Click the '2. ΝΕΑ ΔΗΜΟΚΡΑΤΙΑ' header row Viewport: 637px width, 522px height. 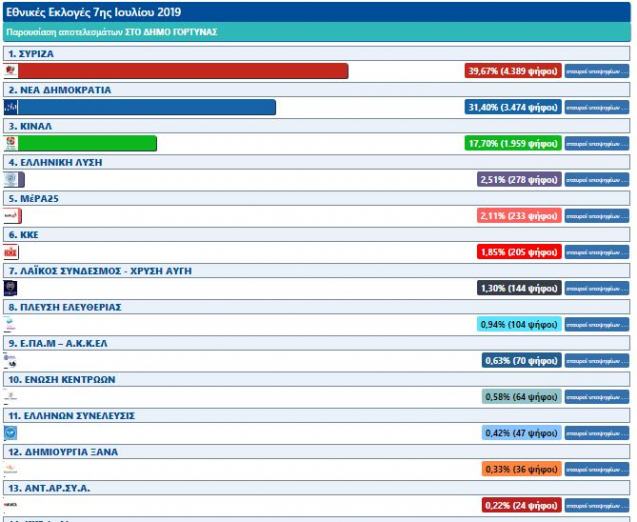(x=316, y=90)
